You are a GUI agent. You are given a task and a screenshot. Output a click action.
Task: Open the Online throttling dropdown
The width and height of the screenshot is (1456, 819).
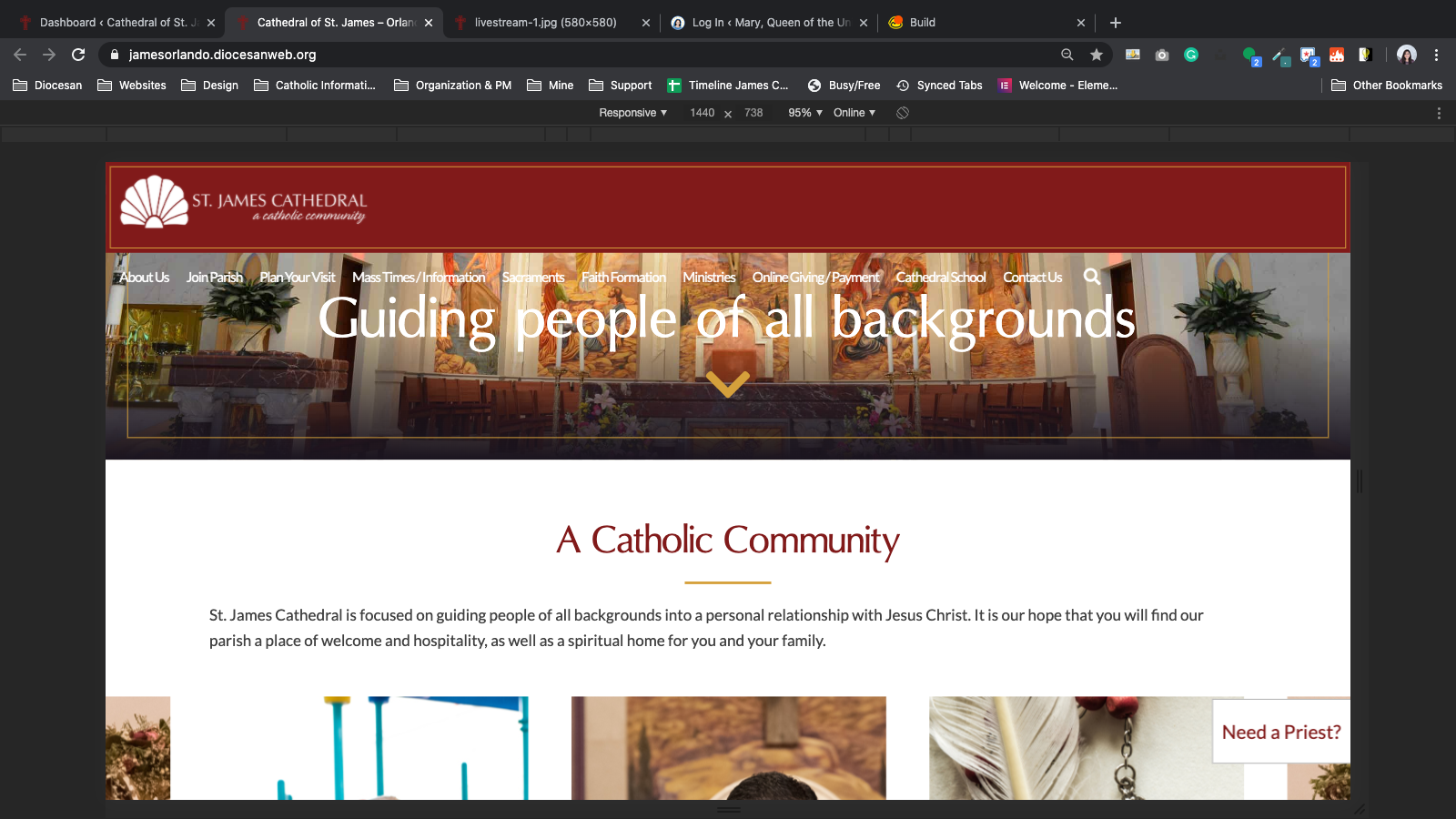854,113
